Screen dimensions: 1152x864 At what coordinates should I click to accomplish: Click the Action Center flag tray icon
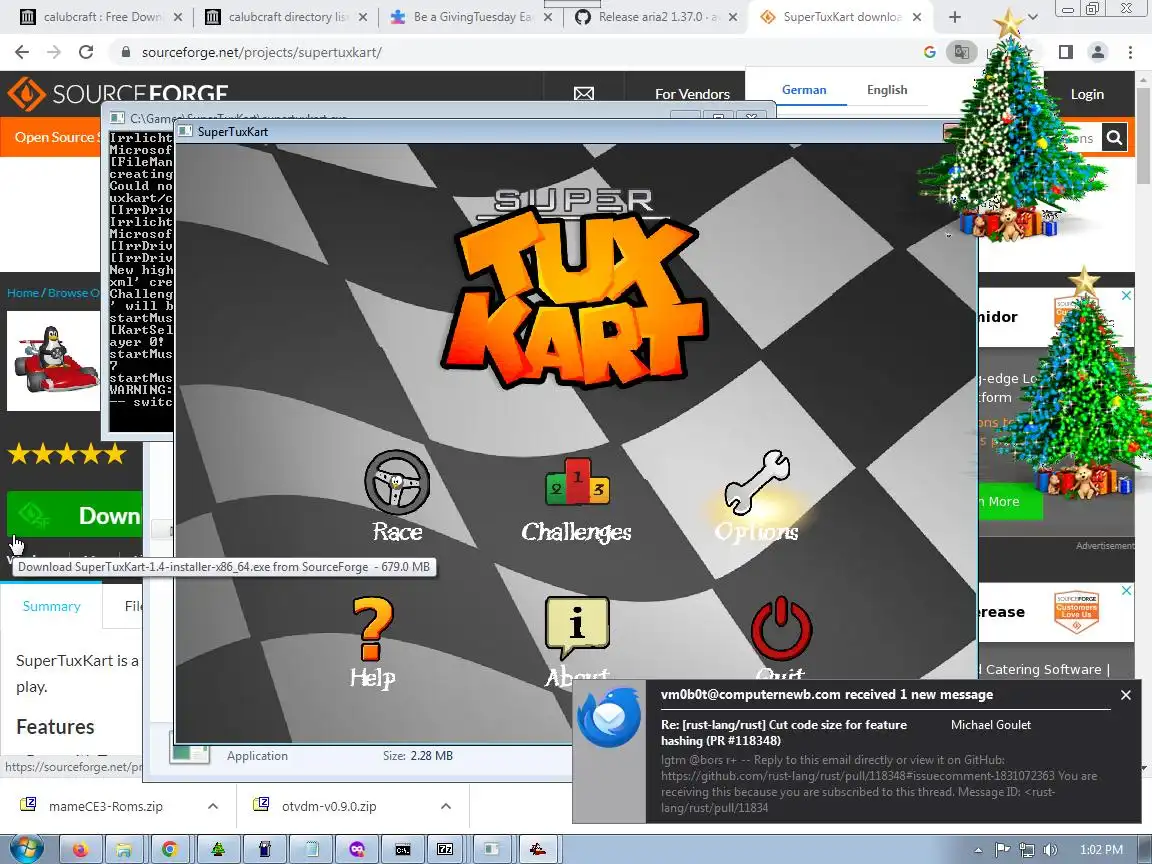pos(1002,849)
